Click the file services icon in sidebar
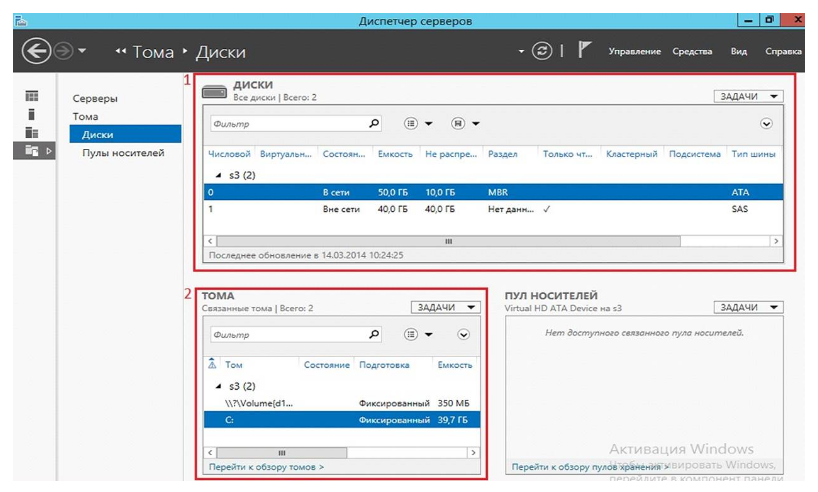The width and height of the screenshot is (818, 492). click(32, 151)
